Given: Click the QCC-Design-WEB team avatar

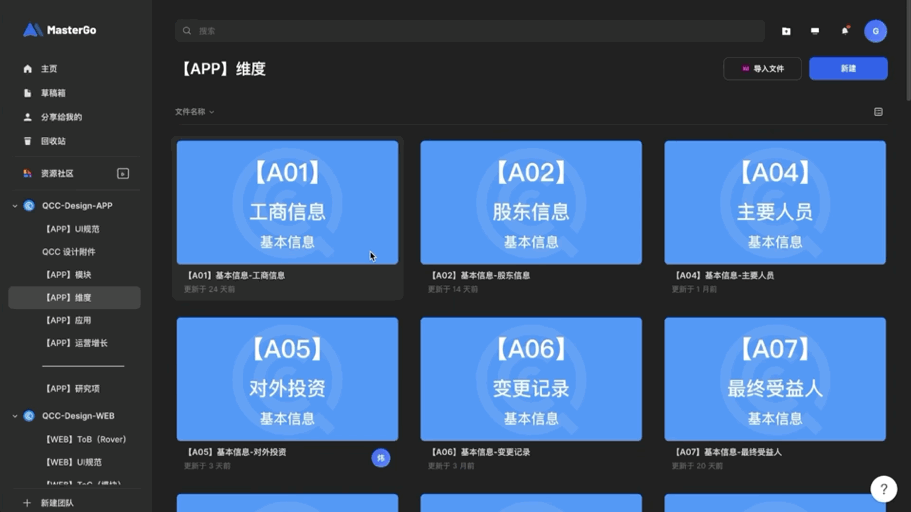Looking at the screenshot, I should click(29, 416).
